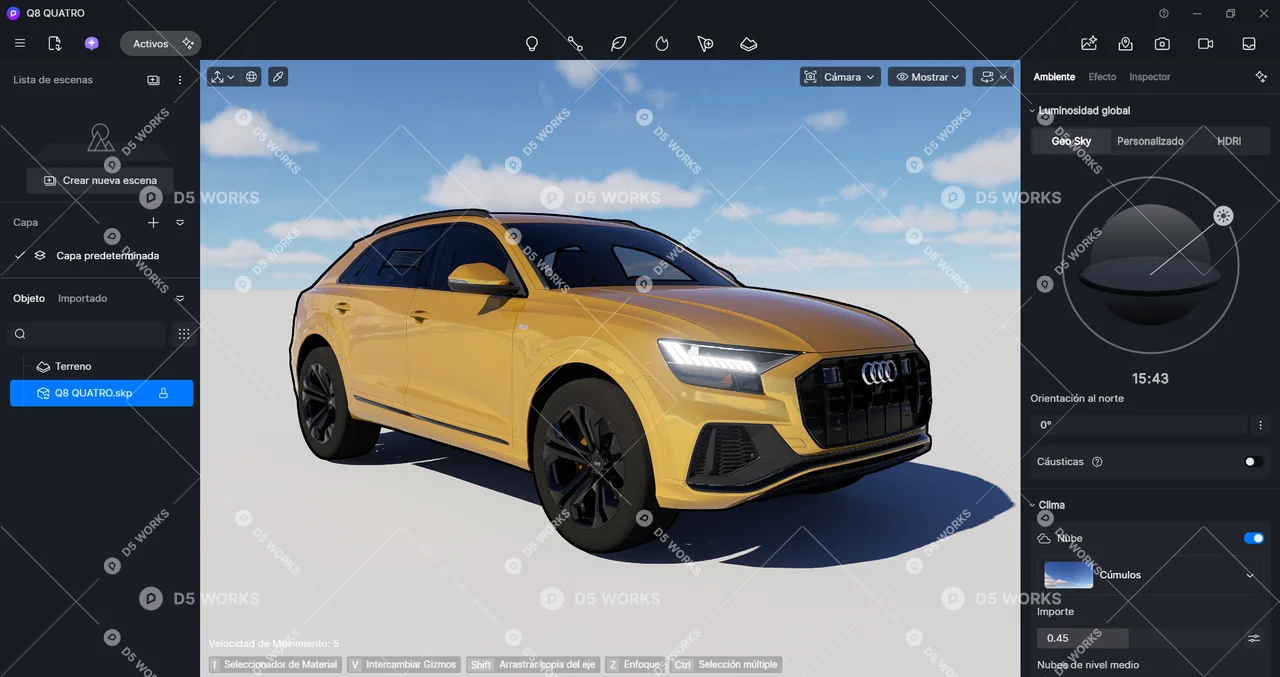Open the Cámara dropdown

click(840, 77)
